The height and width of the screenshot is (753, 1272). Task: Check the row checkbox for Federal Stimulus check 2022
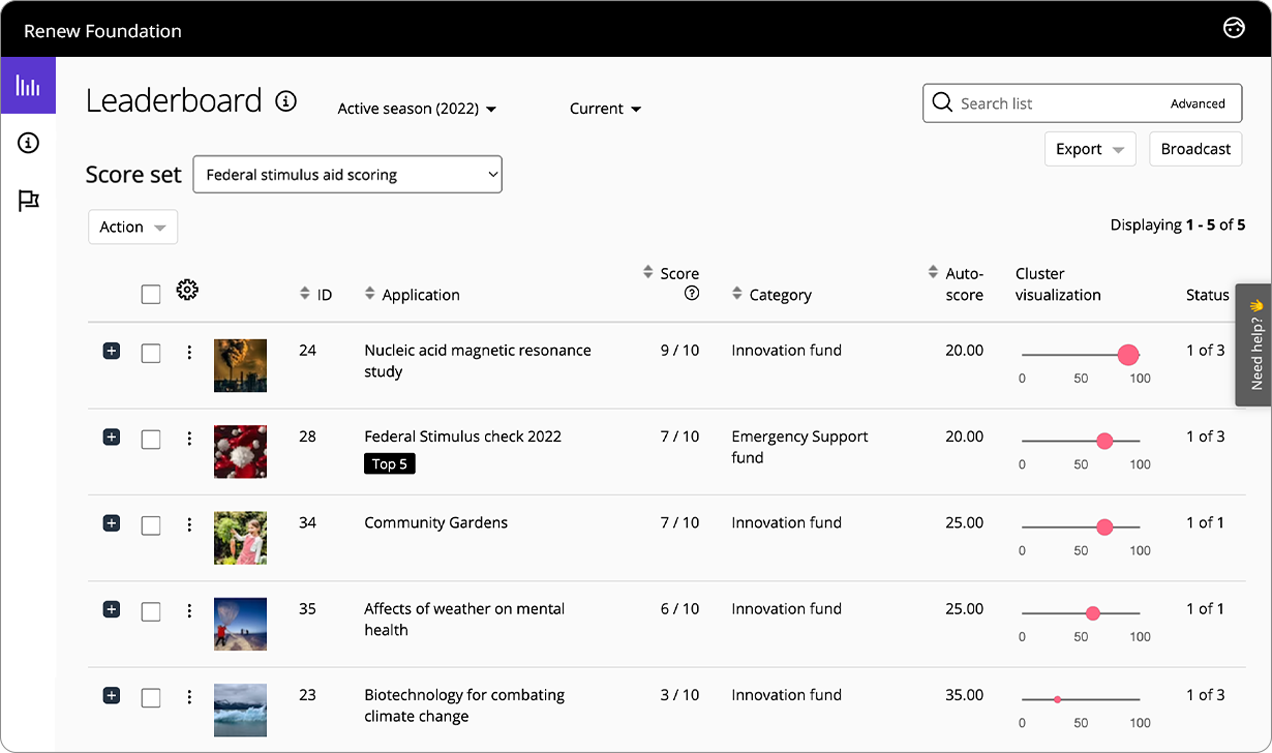(151, 437)
